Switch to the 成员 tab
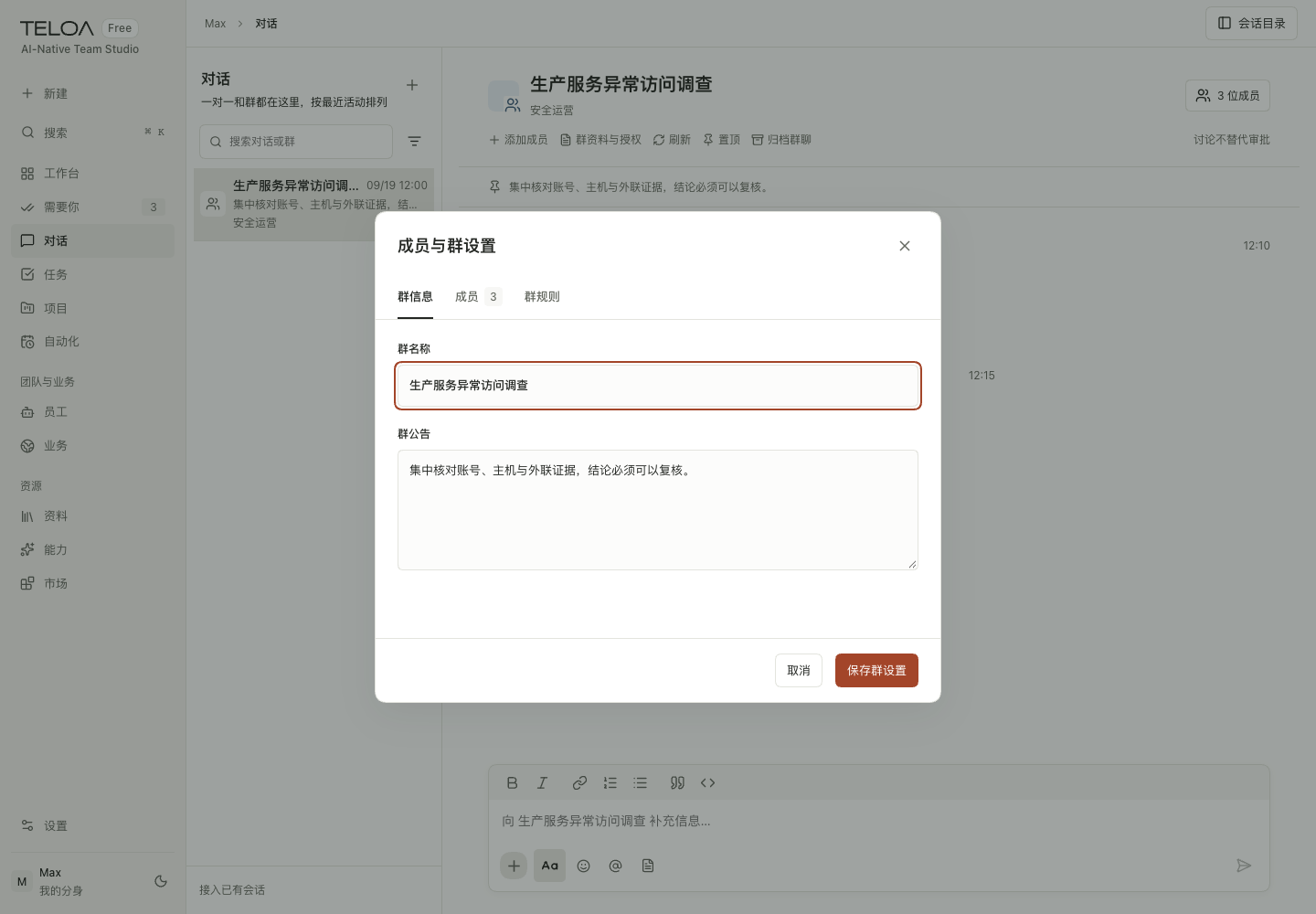Screen dimensions: 1316x914 click(478, 296)
